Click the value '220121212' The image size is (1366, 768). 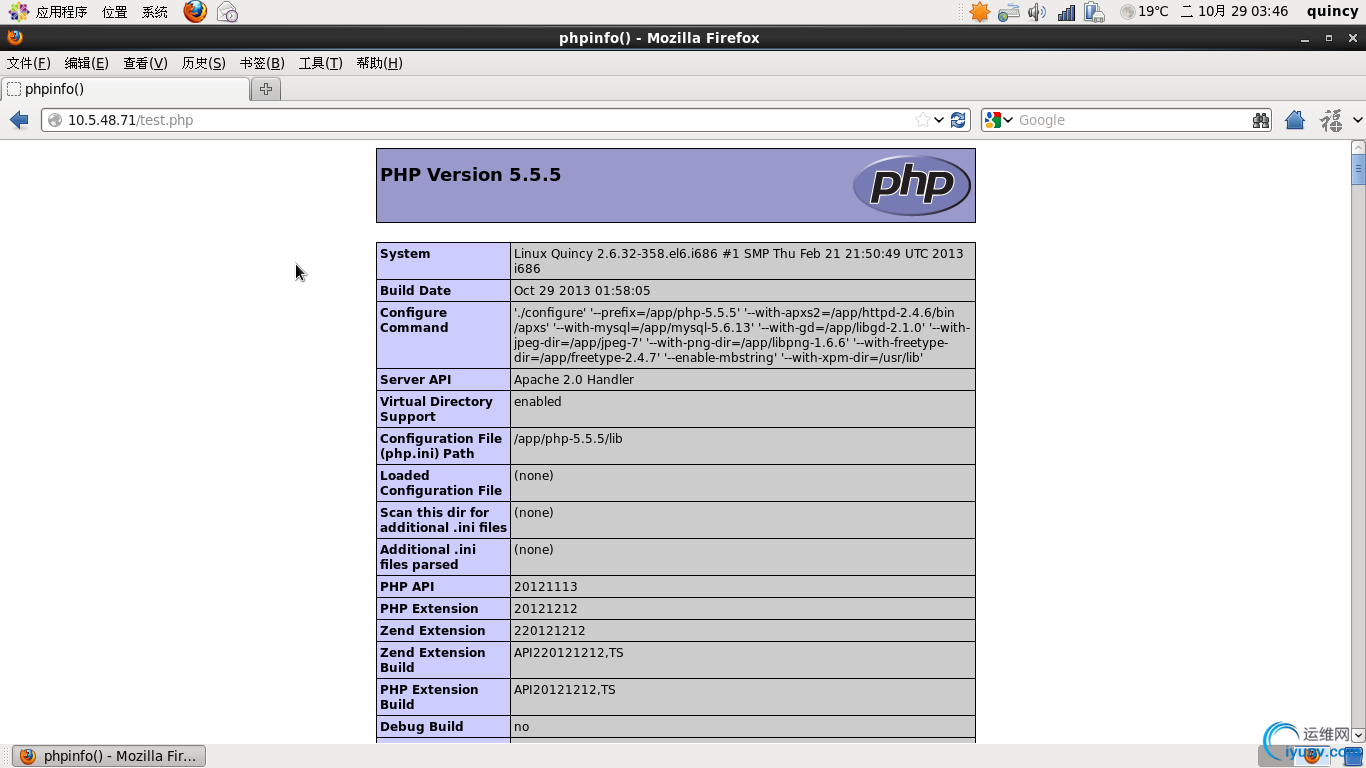tap(550, 631)
